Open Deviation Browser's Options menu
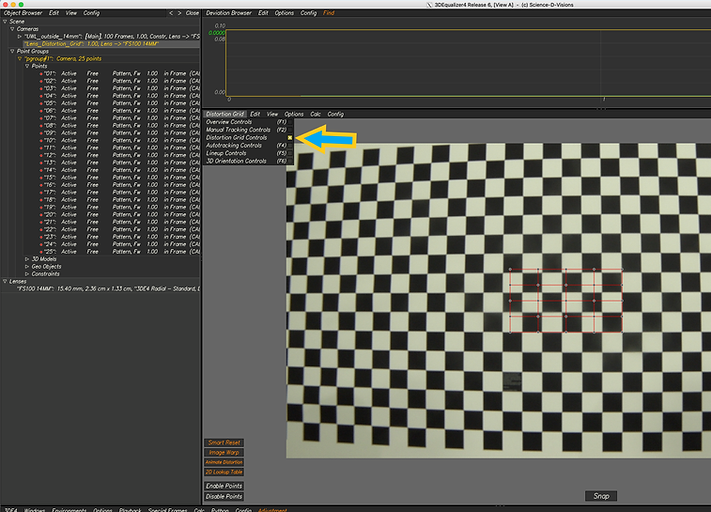 [284, 13]
